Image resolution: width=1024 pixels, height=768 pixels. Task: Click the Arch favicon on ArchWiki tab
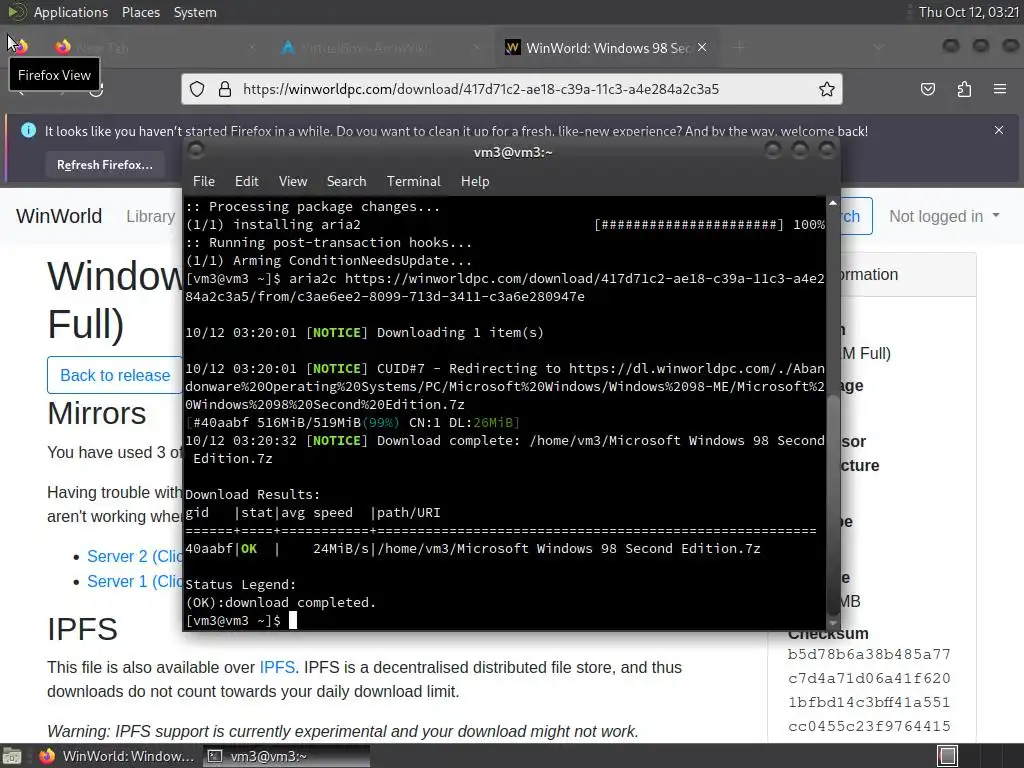[x=287, y=47]
